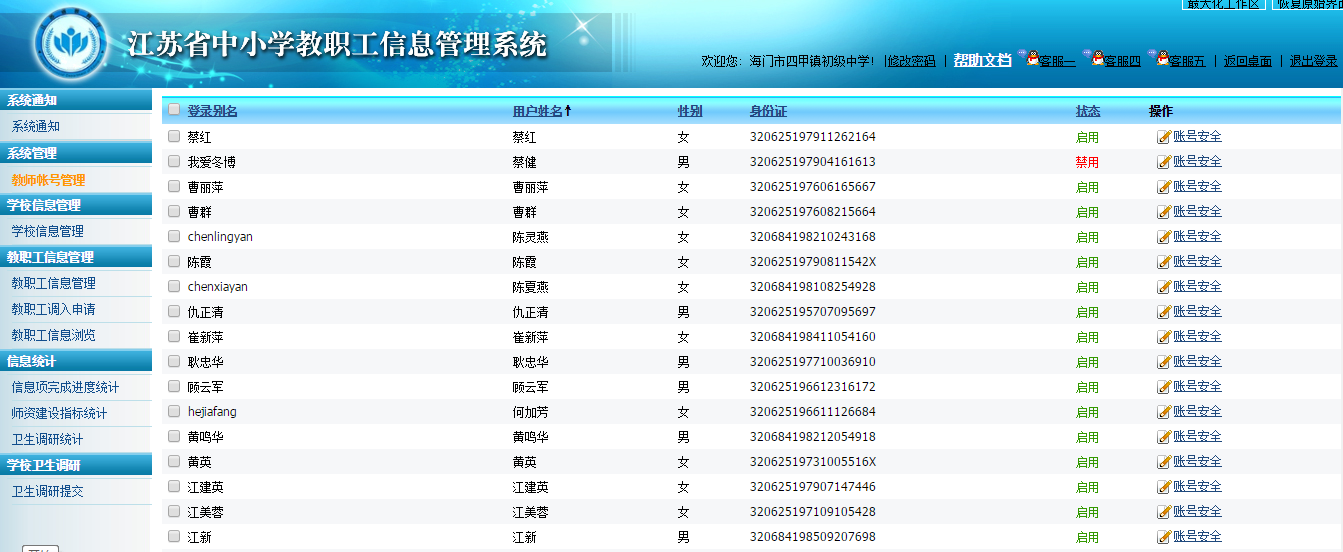Click the edit icon in the 曹群 row

pyautogui.click(x=1164, y=212)
